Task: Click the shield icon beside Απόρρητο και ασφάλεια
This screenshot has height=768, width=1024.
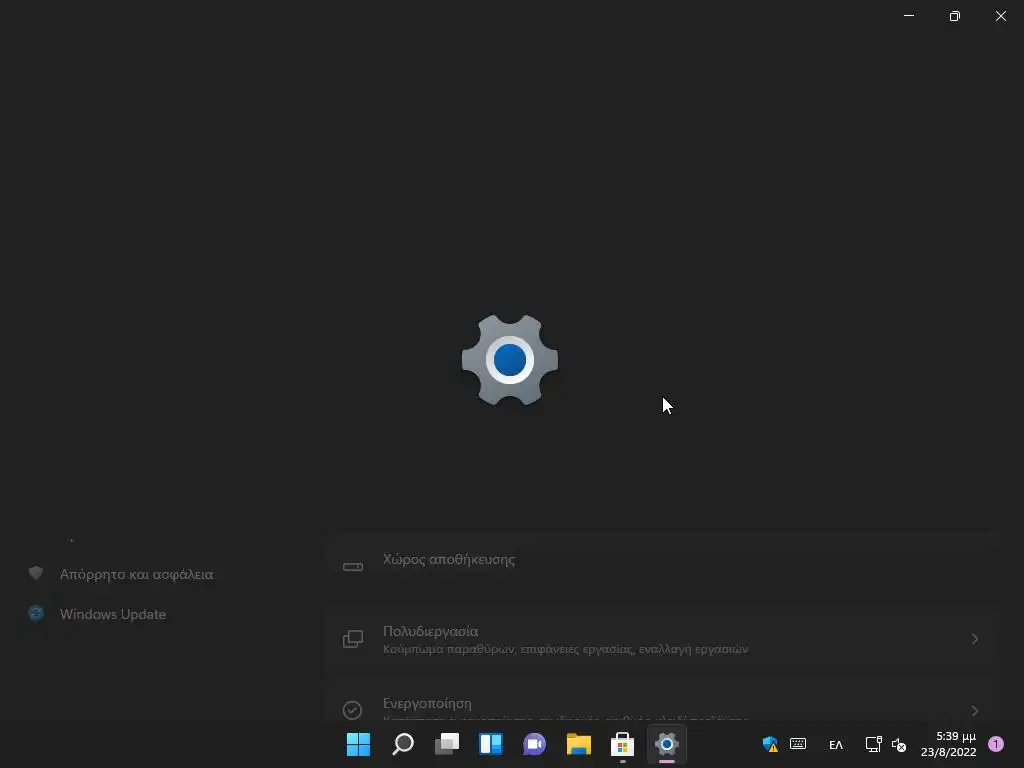Action: click(x=36, y=573)
